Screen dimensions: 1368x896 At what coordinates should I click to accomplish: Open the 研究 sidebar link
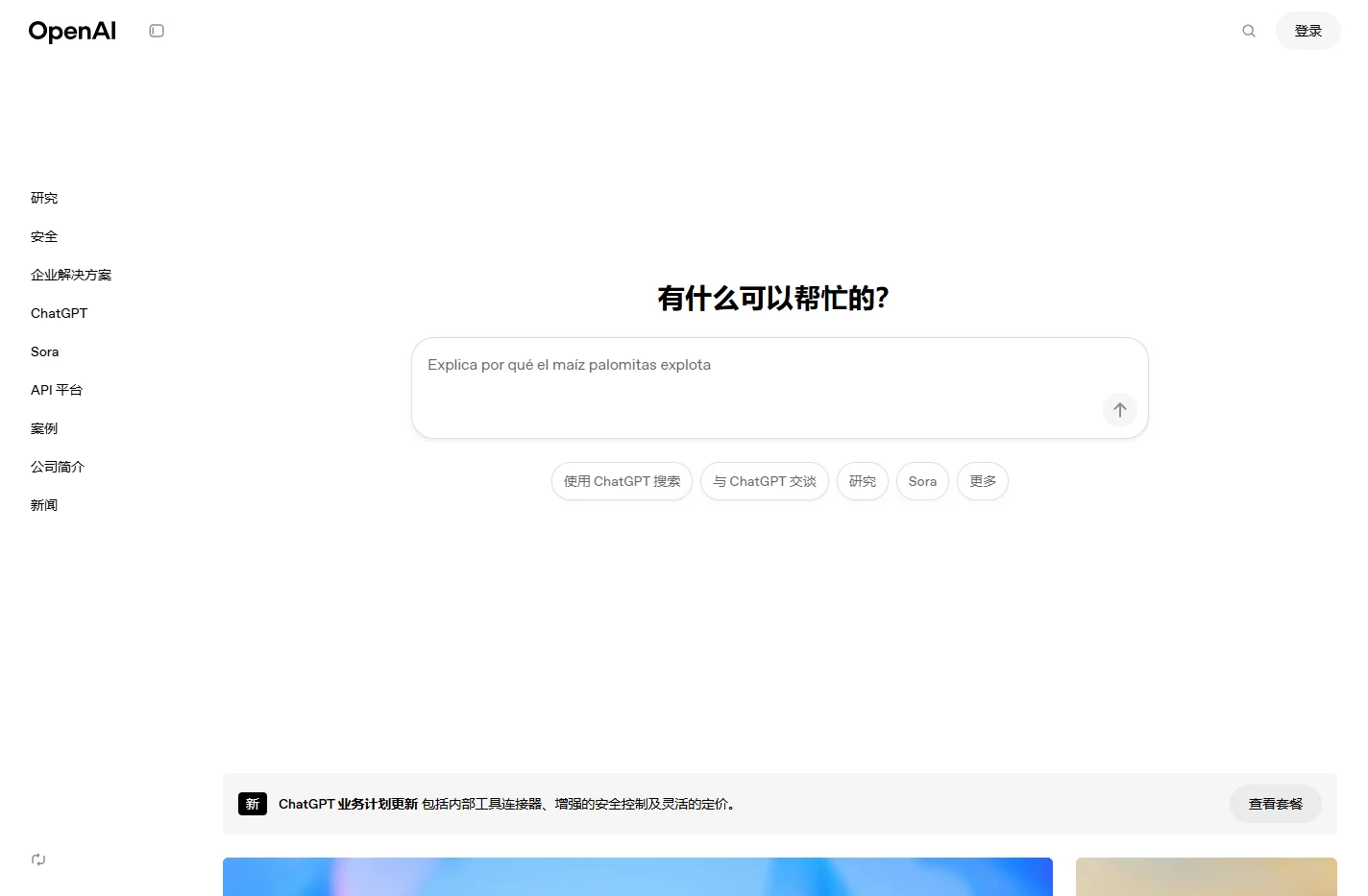click(x=44, y=198)
